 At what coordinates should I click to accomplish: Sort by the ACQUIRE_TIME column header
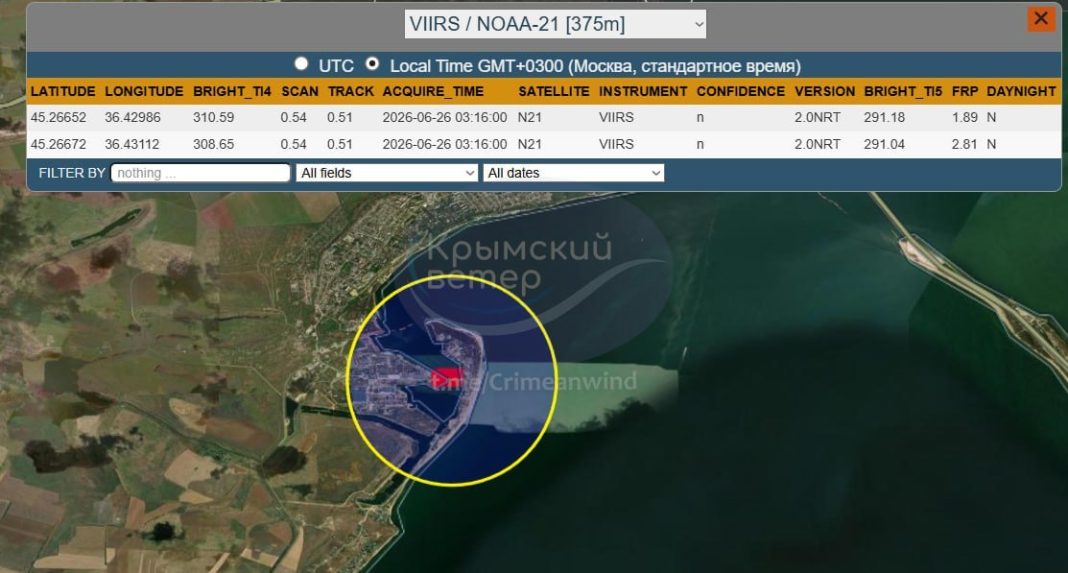pos(433,91)
